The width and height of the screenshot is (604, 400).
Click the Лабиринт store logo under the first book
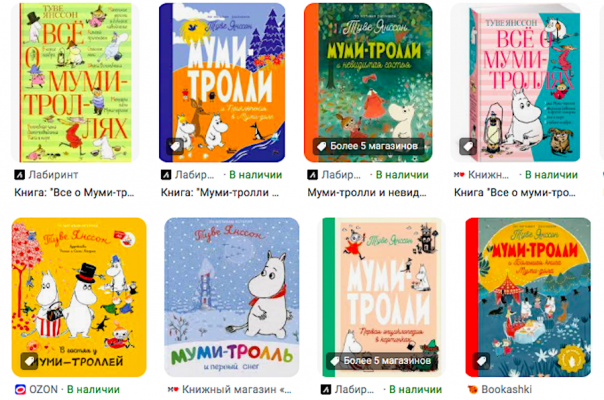click(19, 175)
